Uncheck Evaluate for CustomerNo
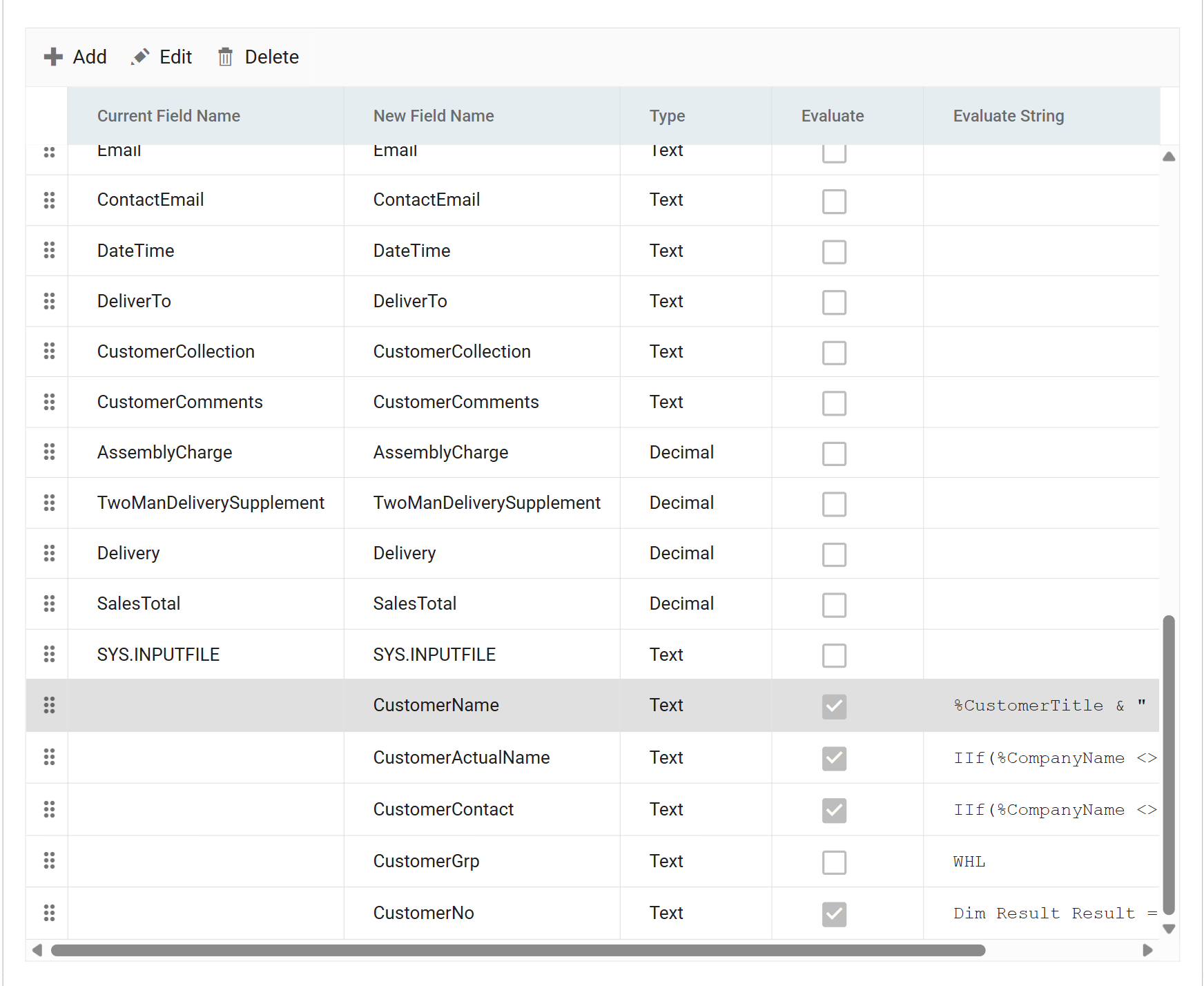Image resolution: width=1204 pixels, height=986 pixels. click(x=834, y=914)
